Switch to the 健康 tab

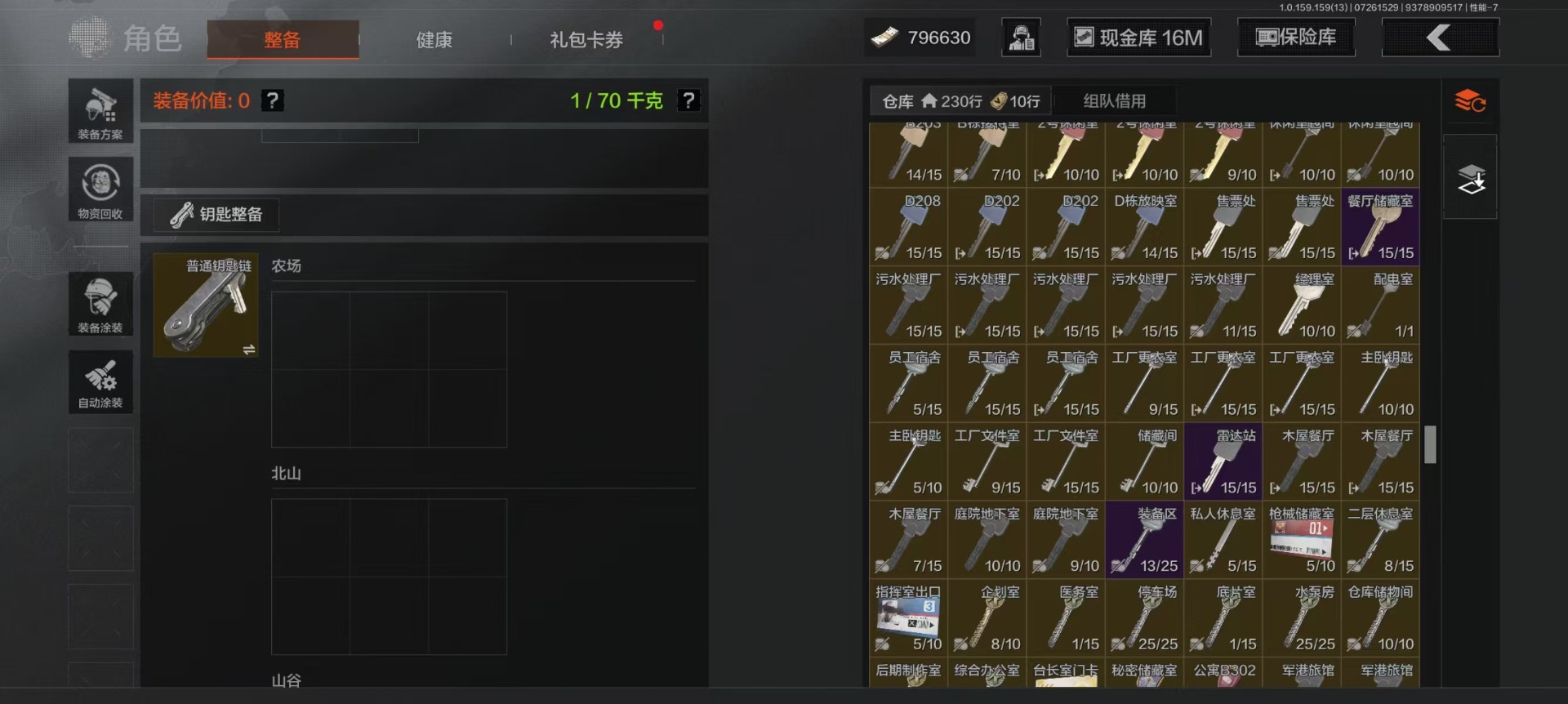(434, 40)
